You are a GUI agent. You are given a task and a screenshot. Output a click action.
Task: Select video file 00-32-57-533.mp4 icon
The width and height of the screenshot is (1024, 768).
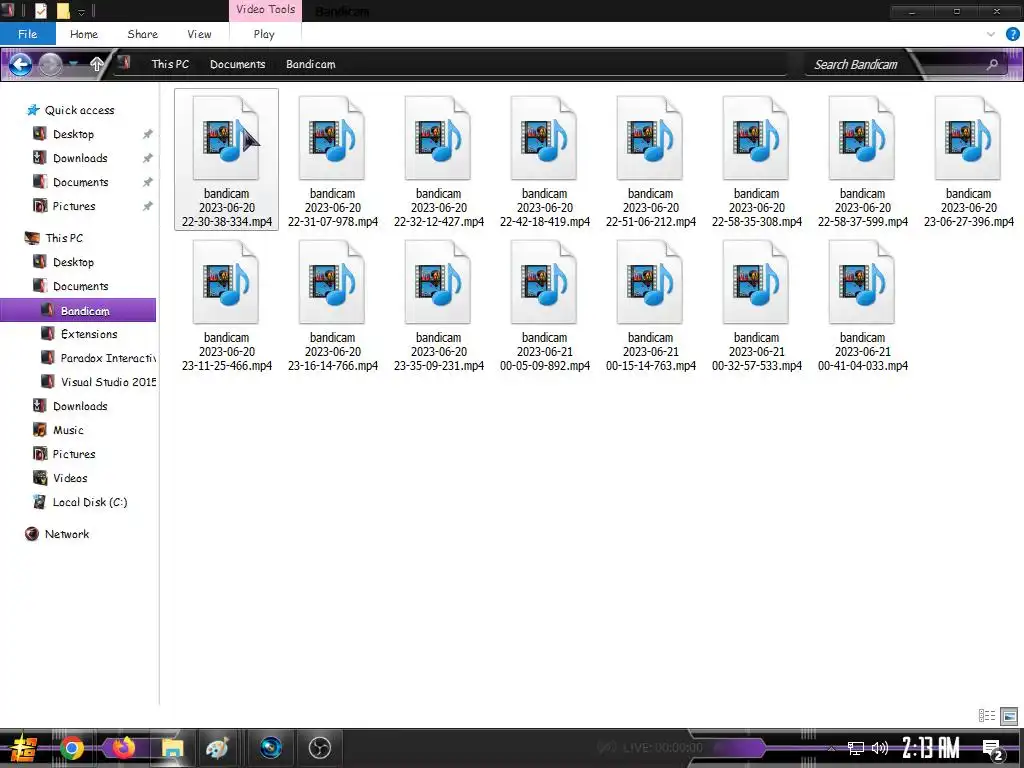pos(756,282)
